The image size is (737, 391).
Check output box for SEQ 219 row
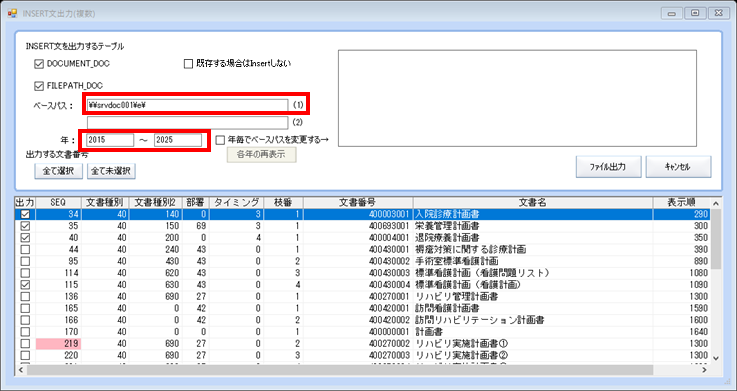click(x=25, y=344)
